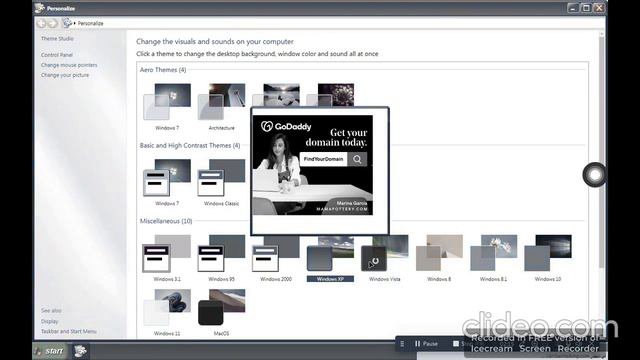
Task: Click the Miscellaneous (10) heading
Action: 166,221
